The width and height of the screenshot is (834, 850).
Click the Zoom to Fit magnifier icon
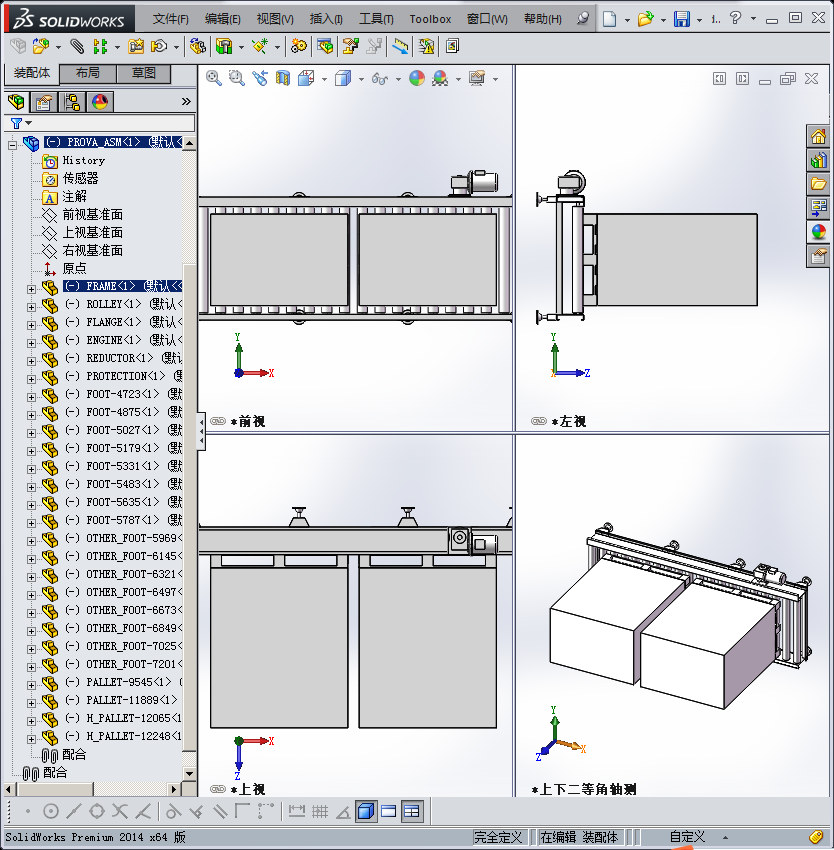click(x=214, y=79)
